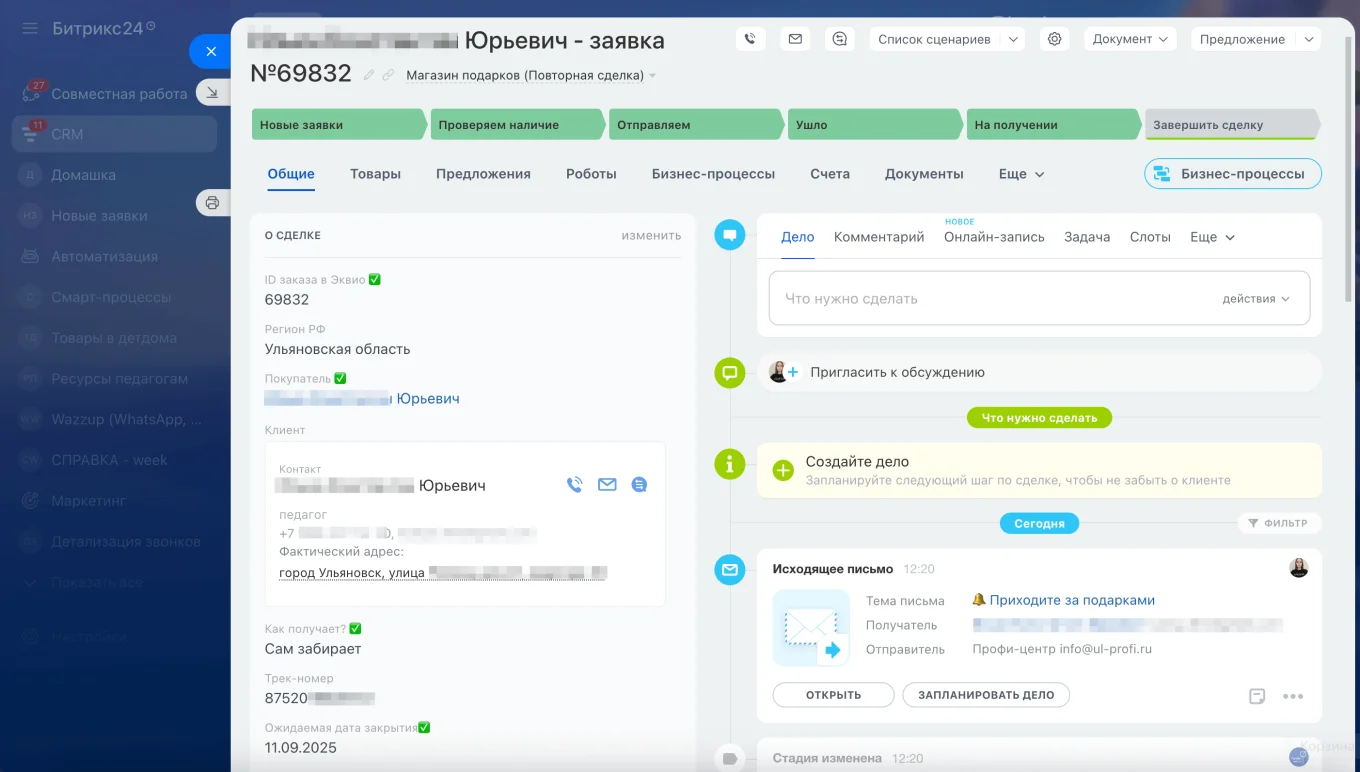Open the Бизнес-процессы tab
The image size is (1360, 772).
pos(713,174)
